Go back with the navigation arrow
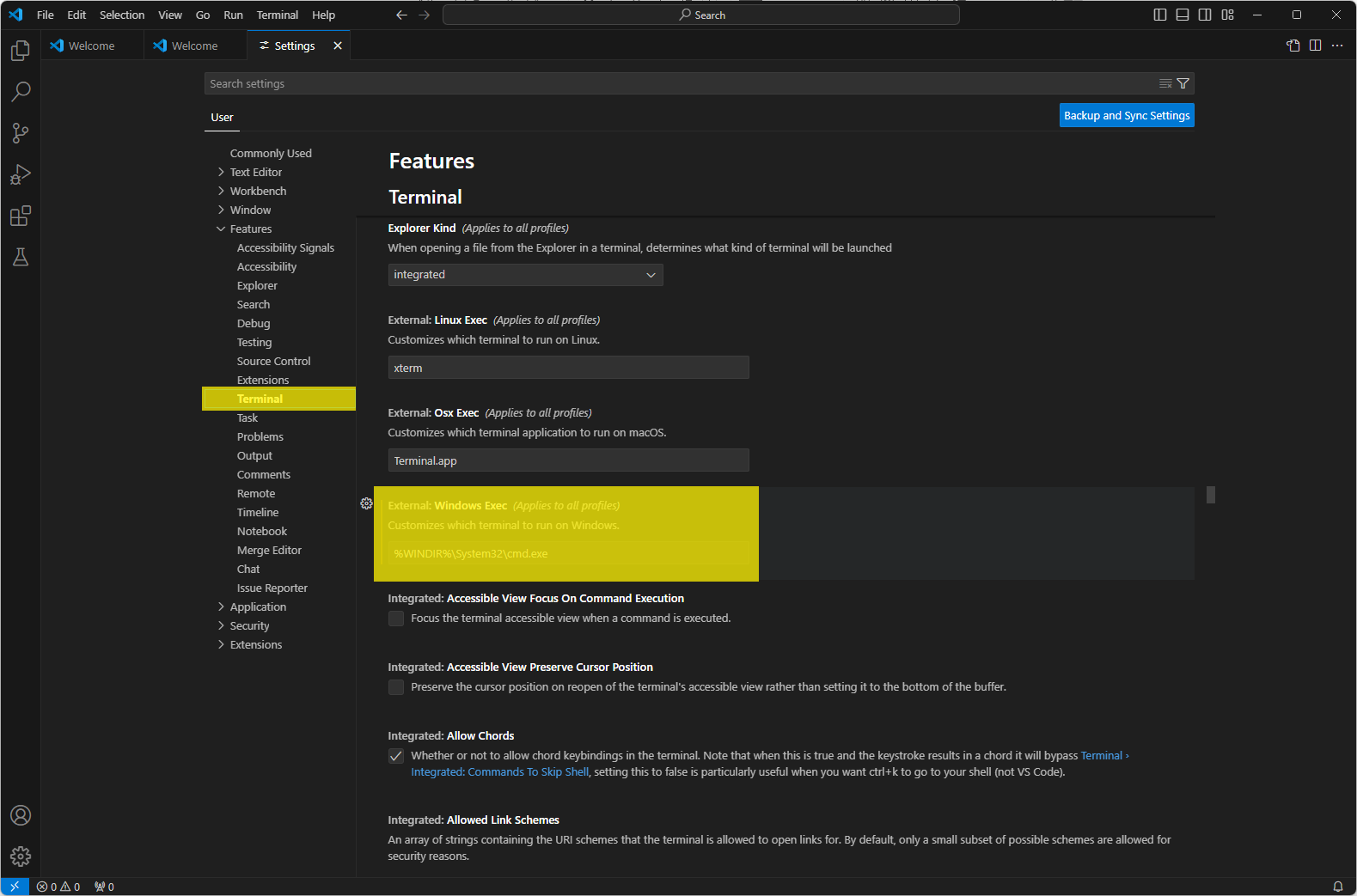The width and height of the screenshot is (1357, 896). [401, 15]
